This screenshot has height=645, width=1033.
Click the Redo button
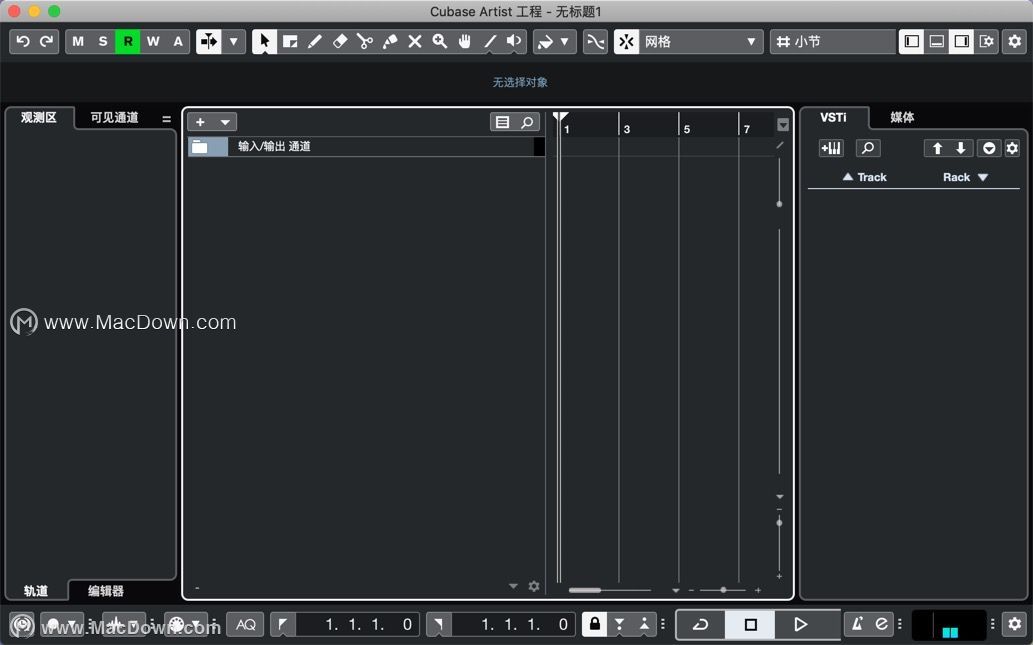(47, 42)
